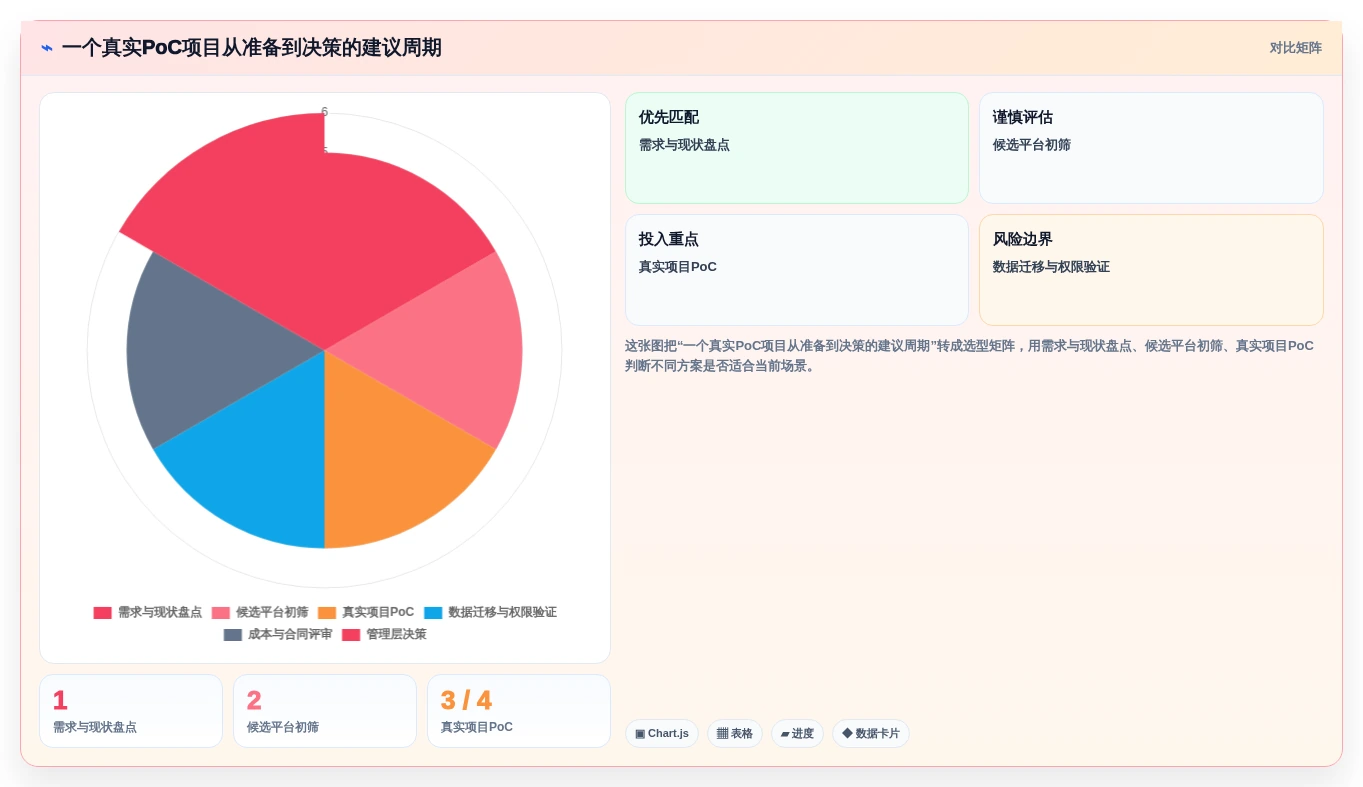Click the Chart.js tag icon
Viewport: 1363px width, 787px height.
(x=640, y=734)
